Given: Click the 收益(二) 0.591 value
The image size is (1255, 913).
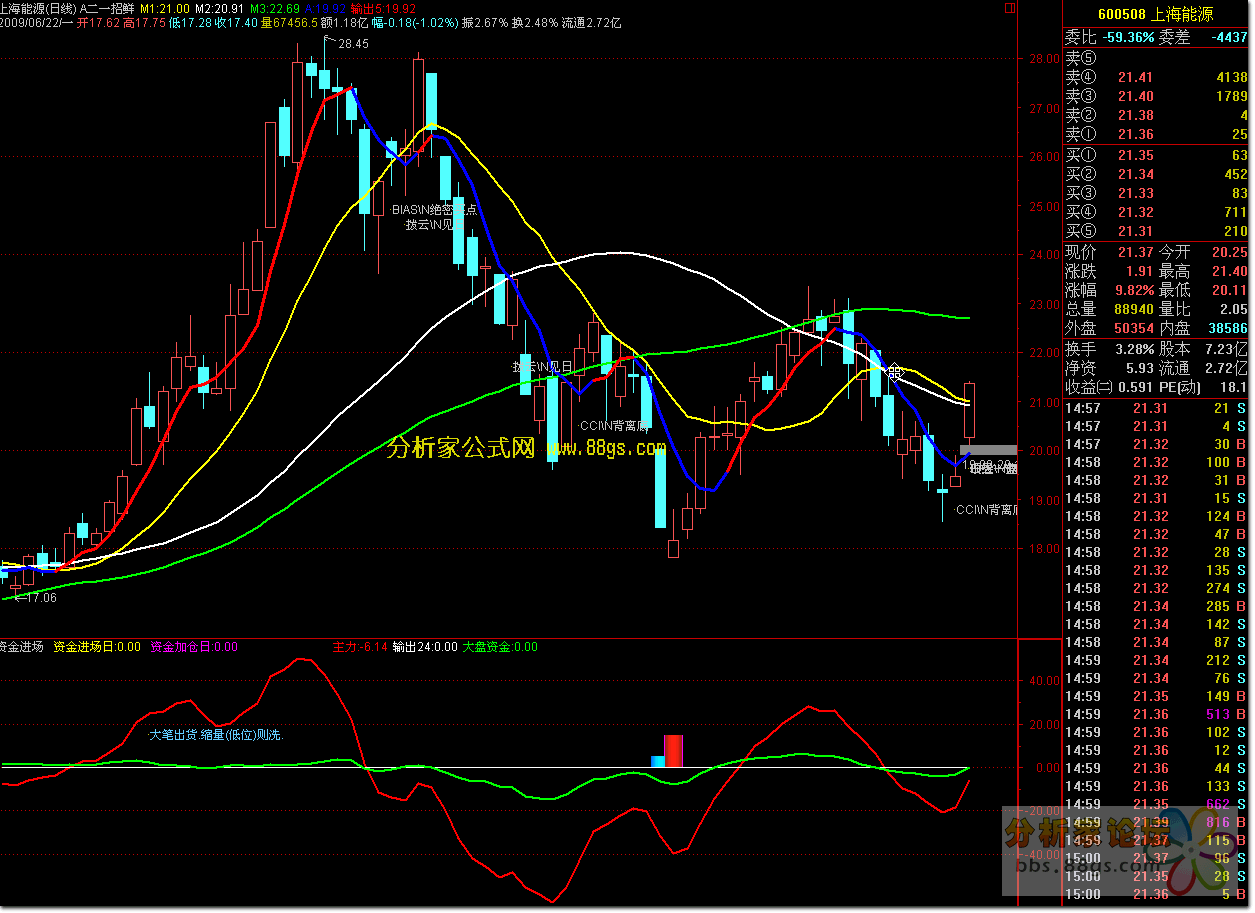Looking at the screenshot, I should (1134, 387).
